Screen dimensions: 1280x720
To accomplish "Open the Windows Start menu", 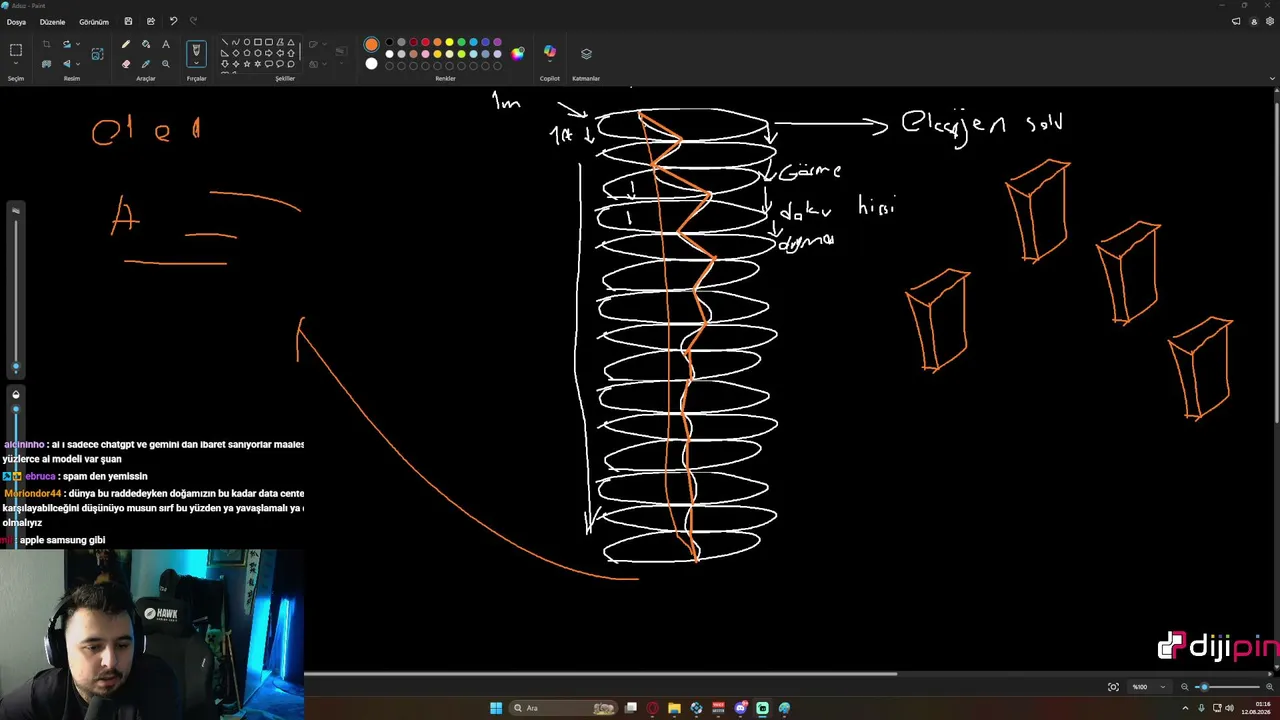I will (x=496, y=708).
